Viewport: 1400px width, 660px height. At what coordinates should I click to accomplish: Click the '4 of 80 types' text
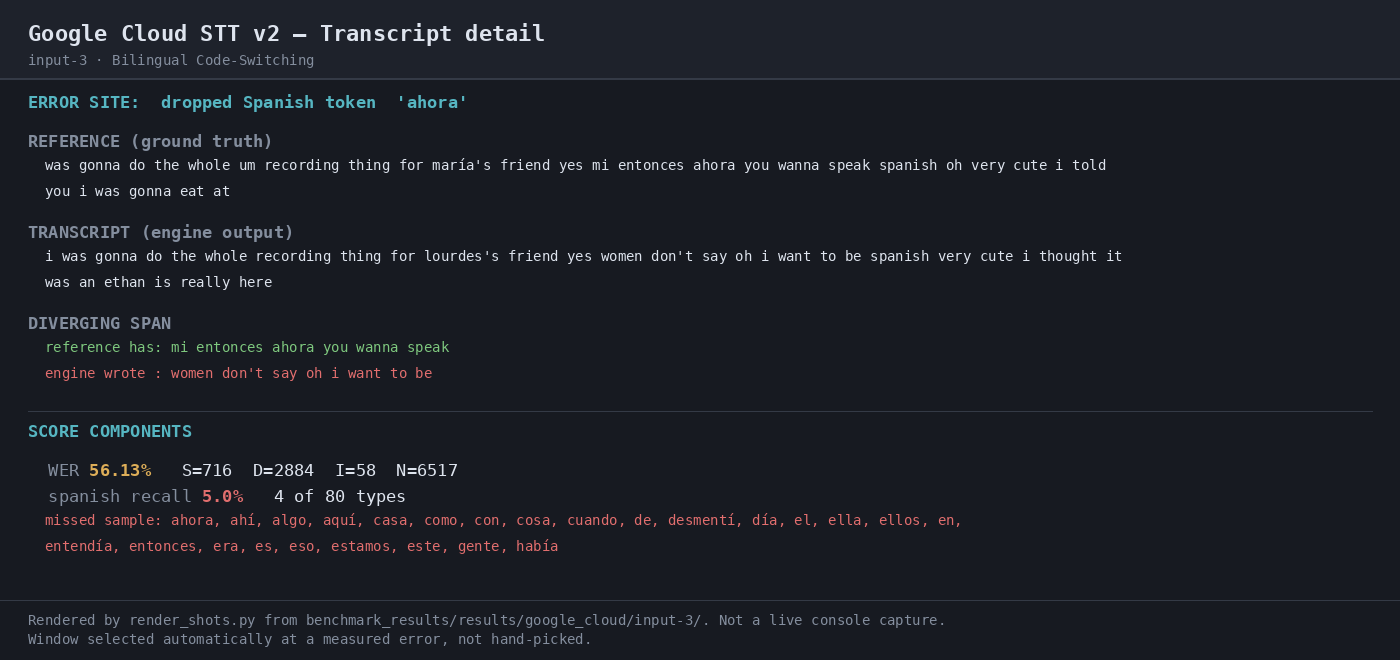tap(340, 497)
